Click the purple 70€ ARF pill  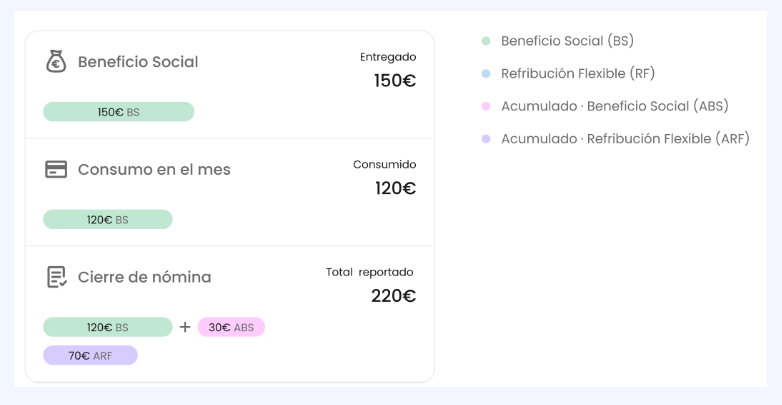coord(90,355)
